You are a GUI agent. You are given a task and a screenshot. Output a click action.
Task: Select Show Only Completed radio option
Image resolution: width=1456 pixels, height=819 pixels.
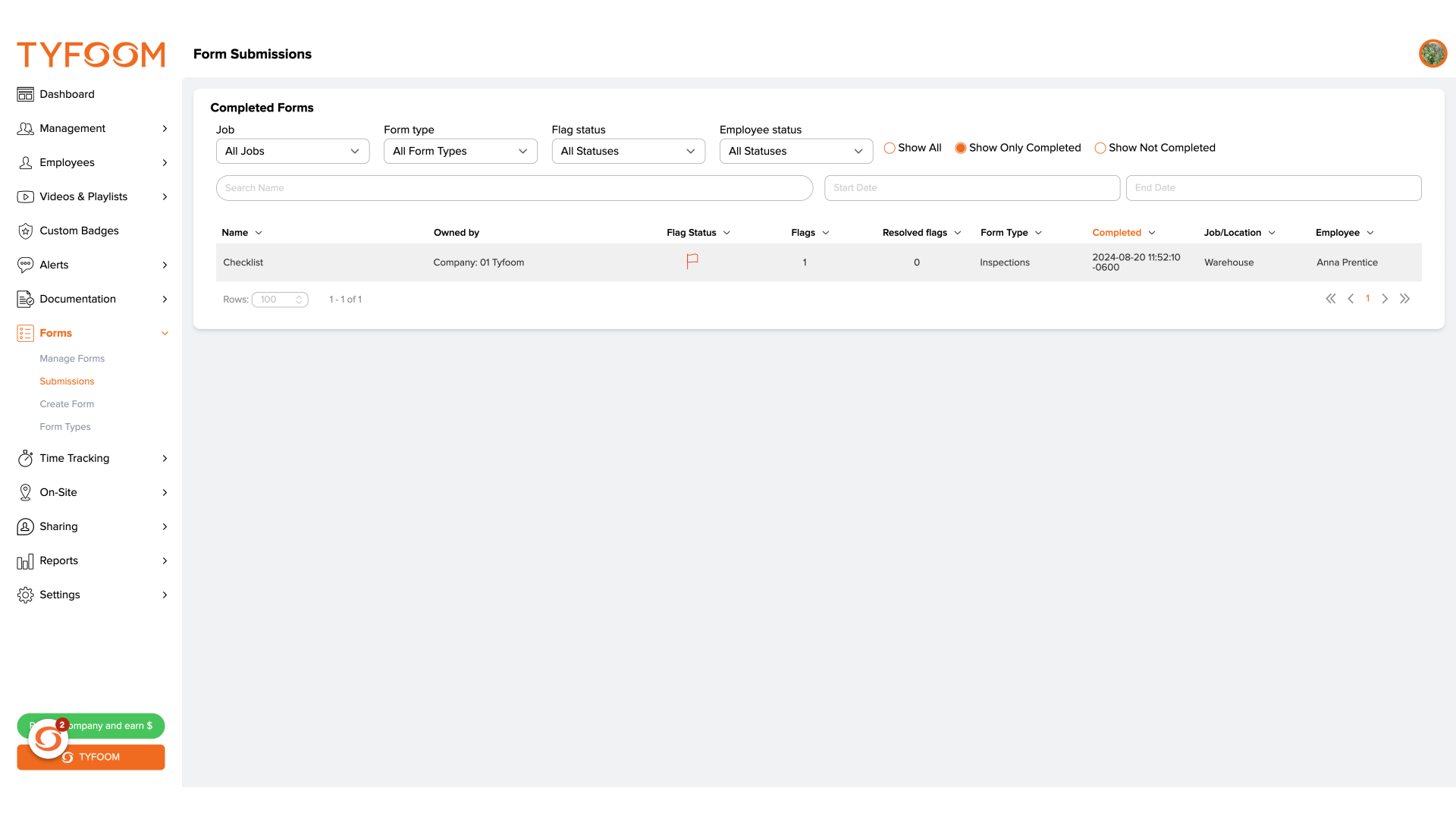click(x=961, y=148)
